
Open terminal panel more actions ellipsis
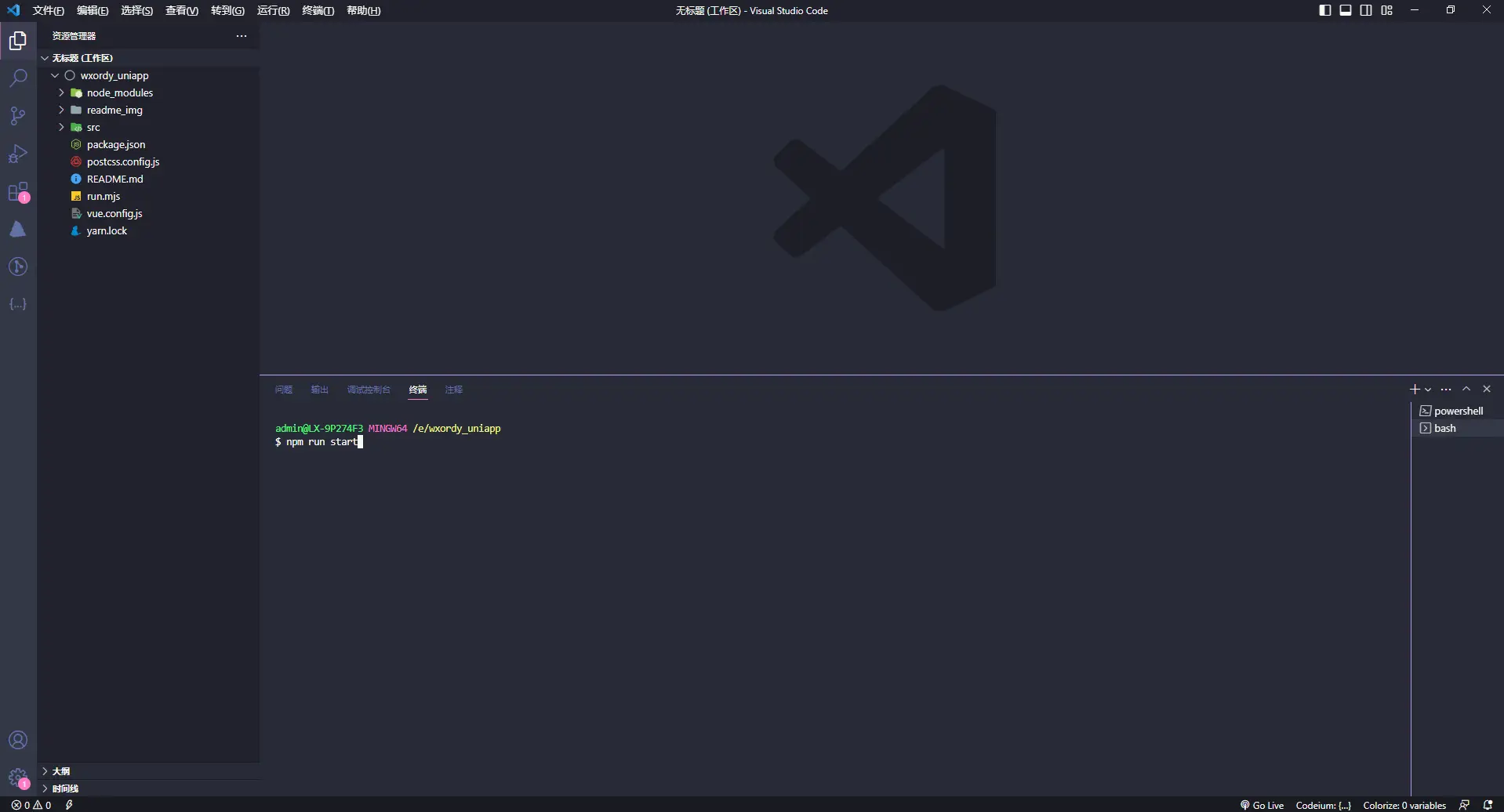click(x=1446, y=389)
